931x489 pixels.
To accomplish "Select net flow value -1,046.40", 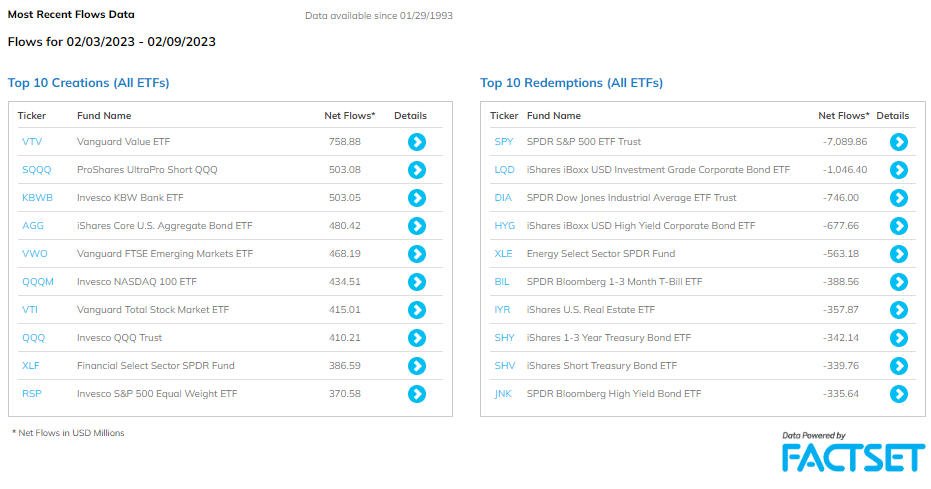I will point(845,170).
